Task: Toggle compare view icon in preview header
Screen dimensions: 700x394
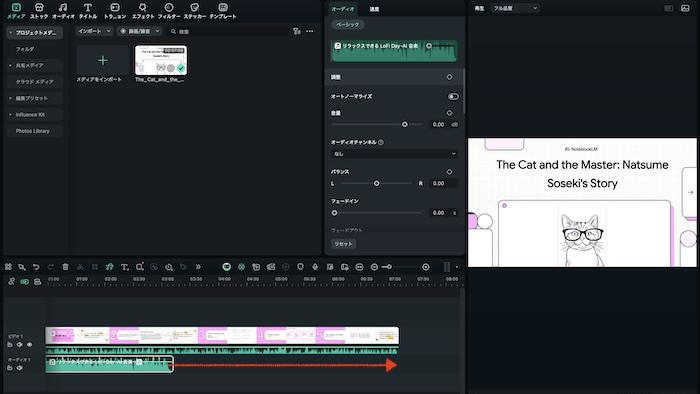Action: click(x=668, y=8)
